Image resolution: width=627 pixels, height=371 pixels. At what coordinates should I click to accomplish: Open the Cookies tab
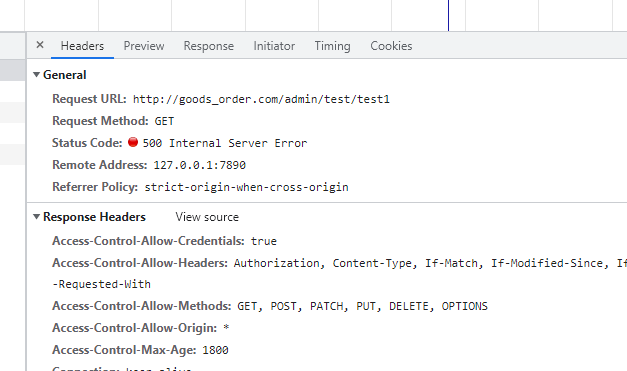click(x=391, y=46)
